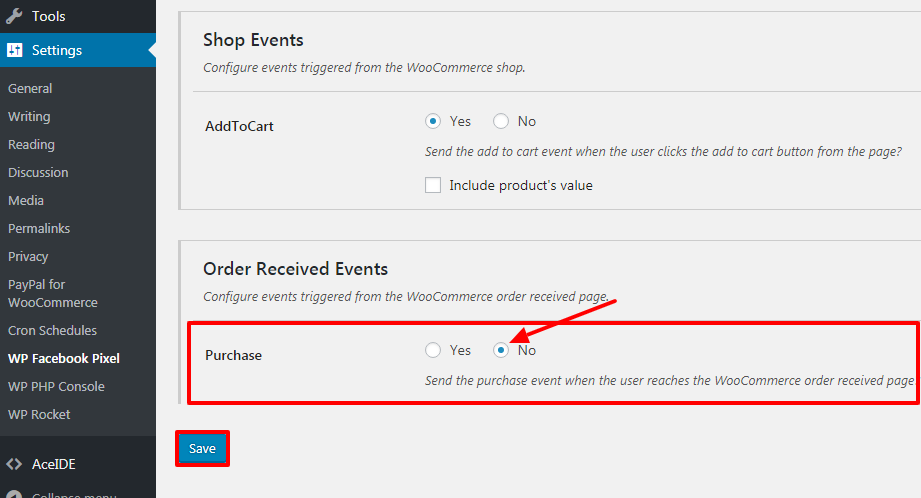Open Discussion settings
This screenshot has height=498, width=921.
tap(38, 173)
